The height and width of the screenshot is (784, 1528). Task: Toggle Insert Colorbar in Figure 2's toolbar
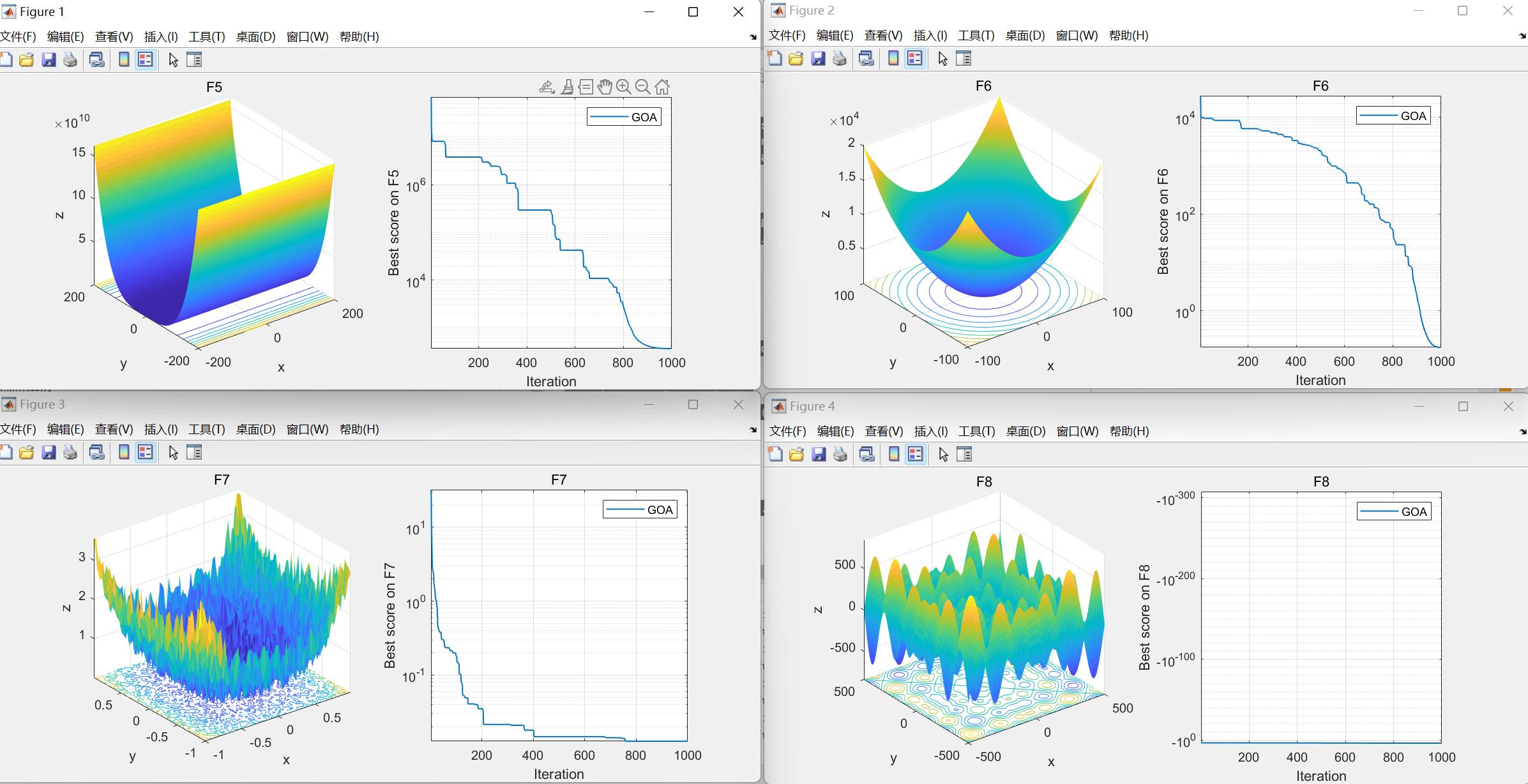click(892, 58)
